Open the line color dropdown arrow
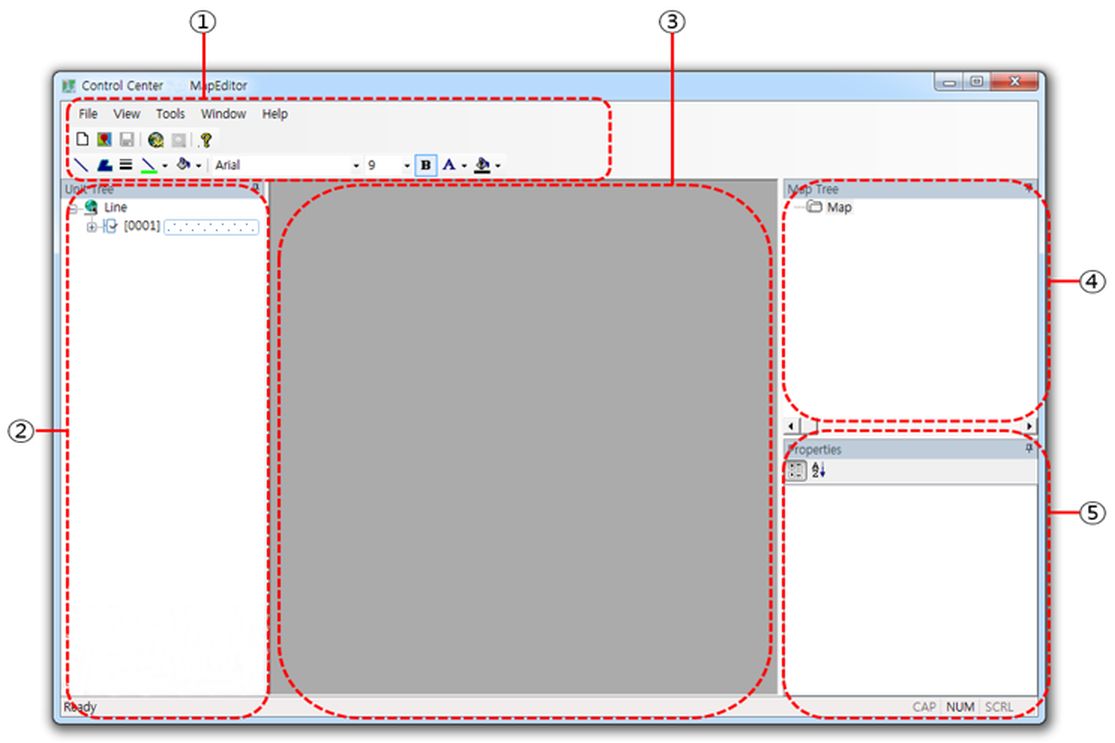The image size is (1115, 743). (x=165, y=166)
